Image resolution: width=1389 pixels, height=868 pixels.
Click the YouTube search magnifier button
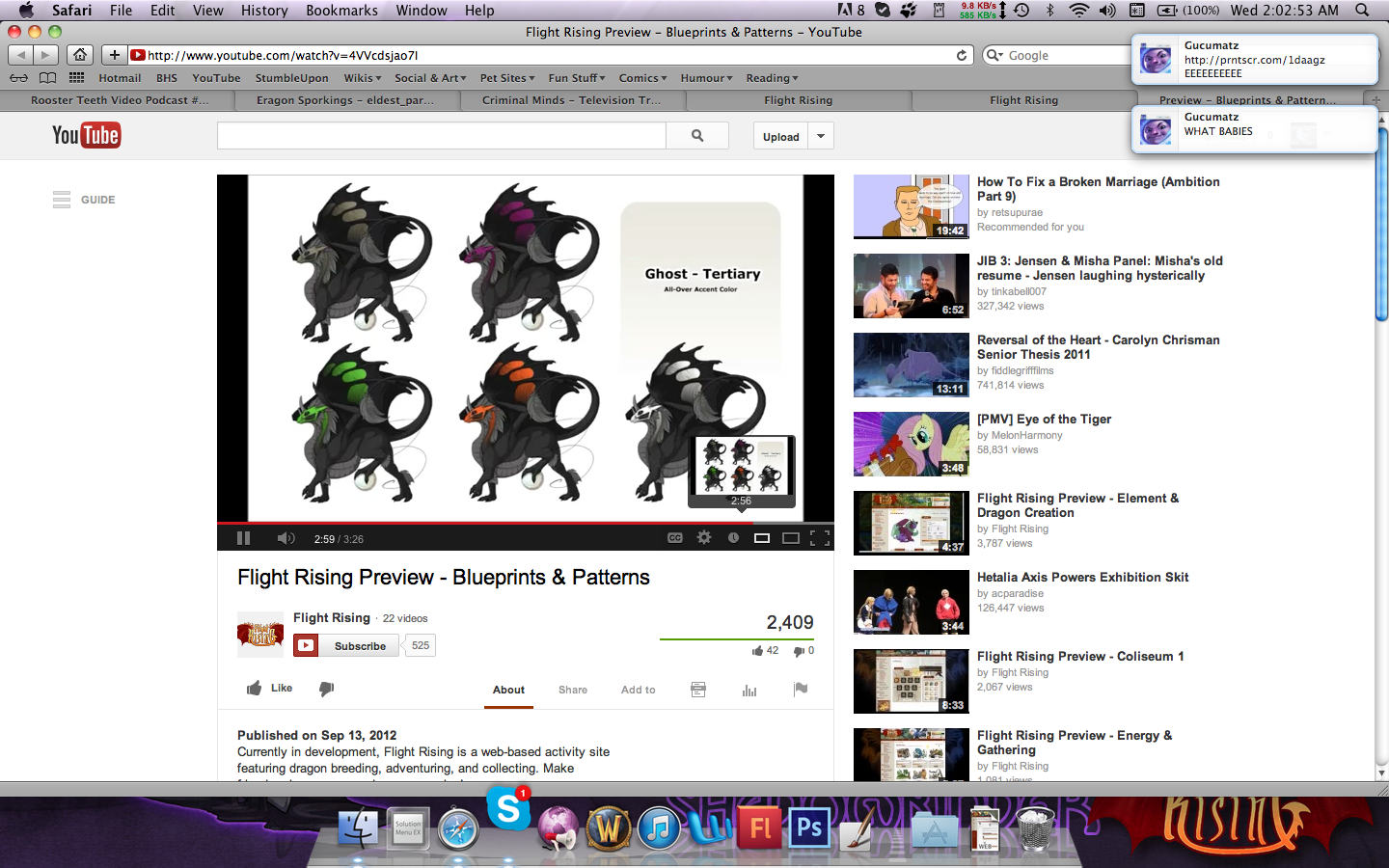[697, 136]
